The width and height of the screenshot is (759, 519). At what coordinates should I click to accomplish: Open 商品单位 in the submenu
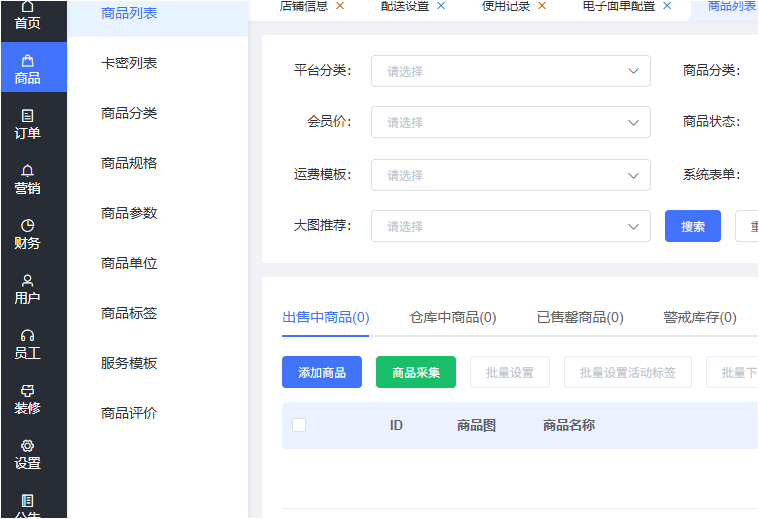[x=129, y=263]
